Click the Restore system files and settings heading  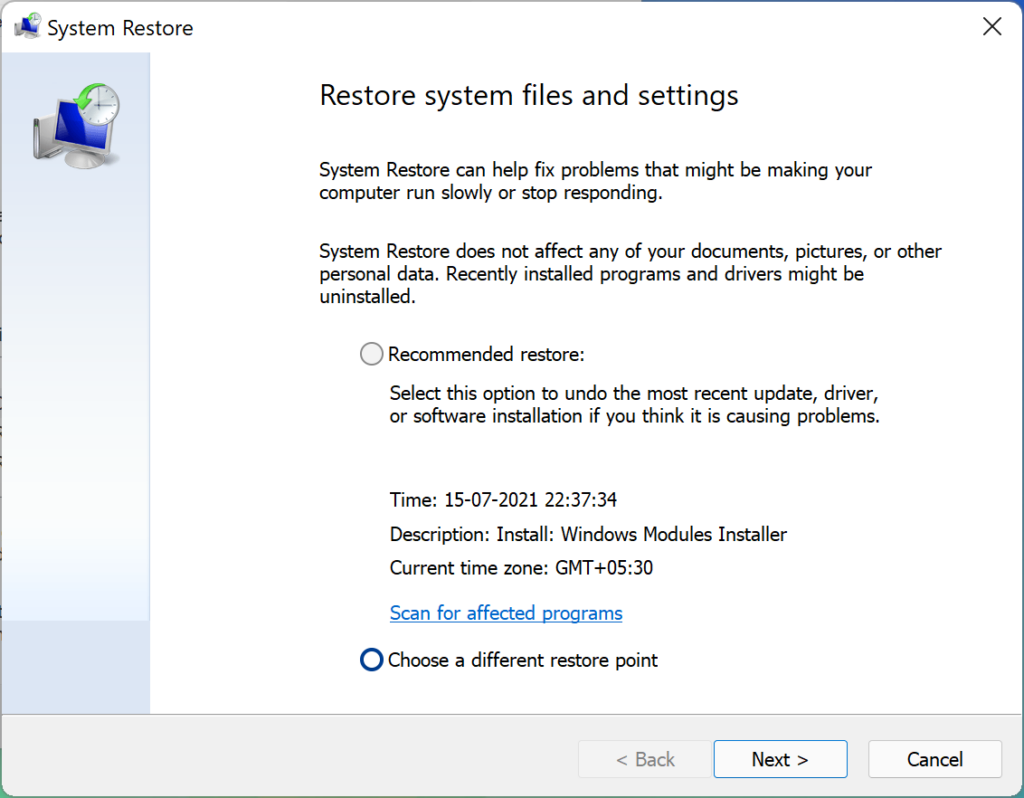[x=528, y=95]
